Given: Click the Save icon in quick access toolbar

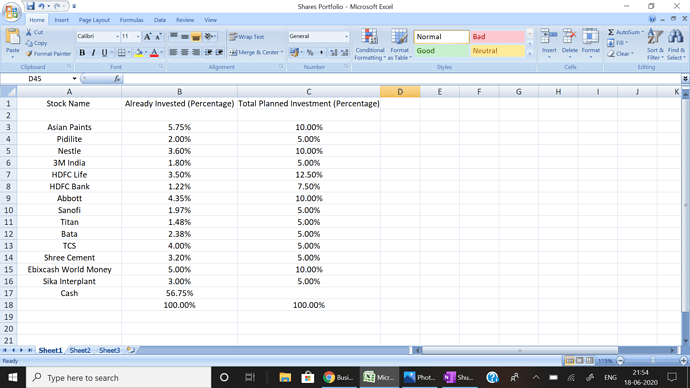Looking at the screenshot, I should pos(30,6).
